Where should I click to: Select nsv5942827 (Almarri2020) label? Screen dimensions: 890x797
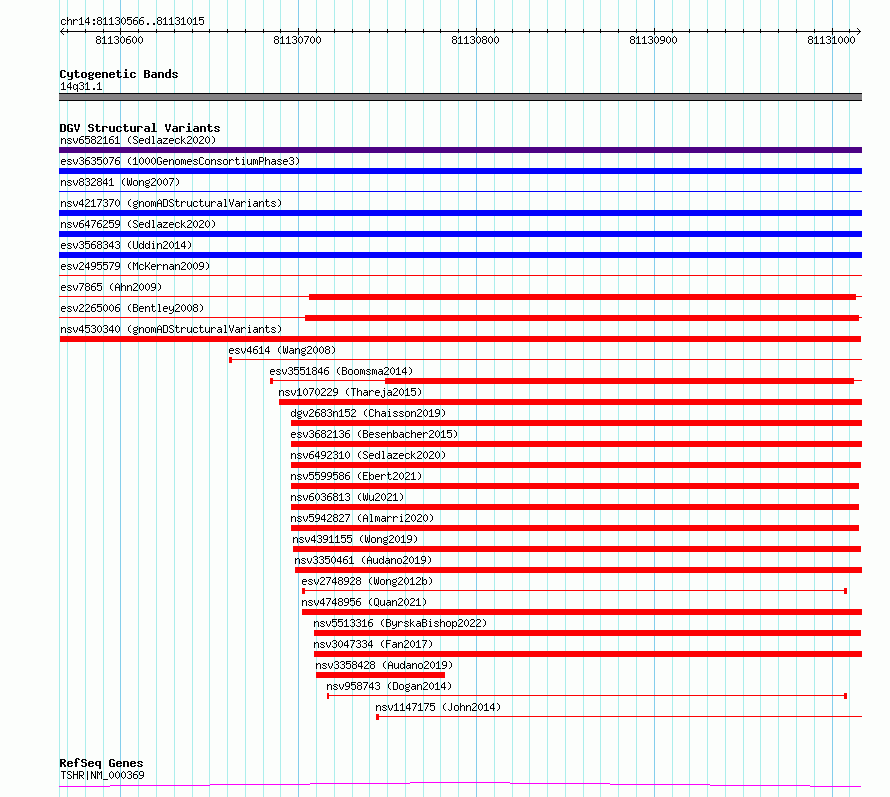pos(362,518)
